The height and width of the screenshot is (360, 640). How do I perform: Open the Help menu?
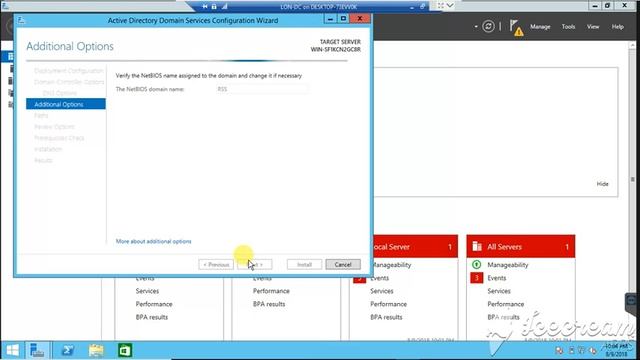618,27
